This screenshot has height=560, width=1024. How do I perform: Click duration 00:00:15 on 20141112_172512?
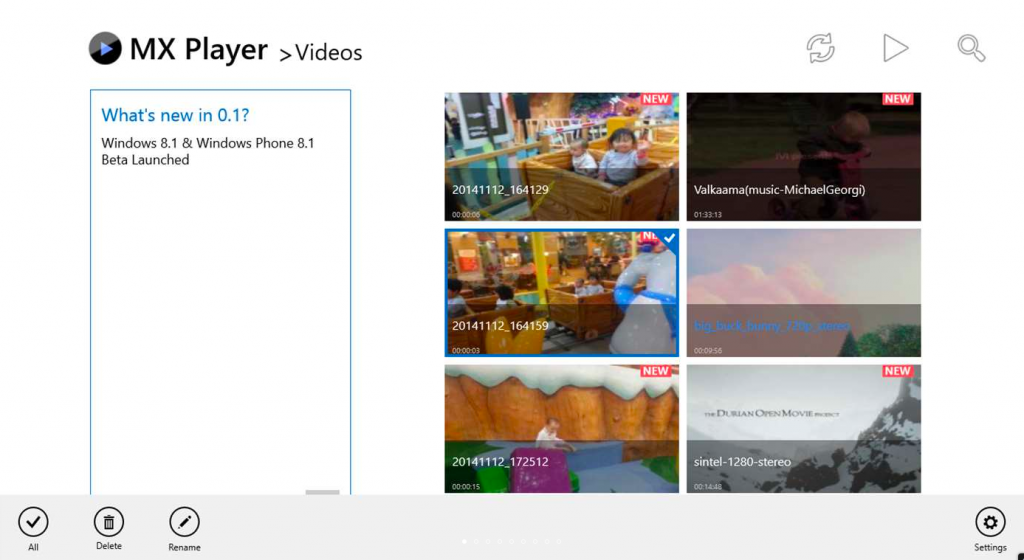(466, 486)
